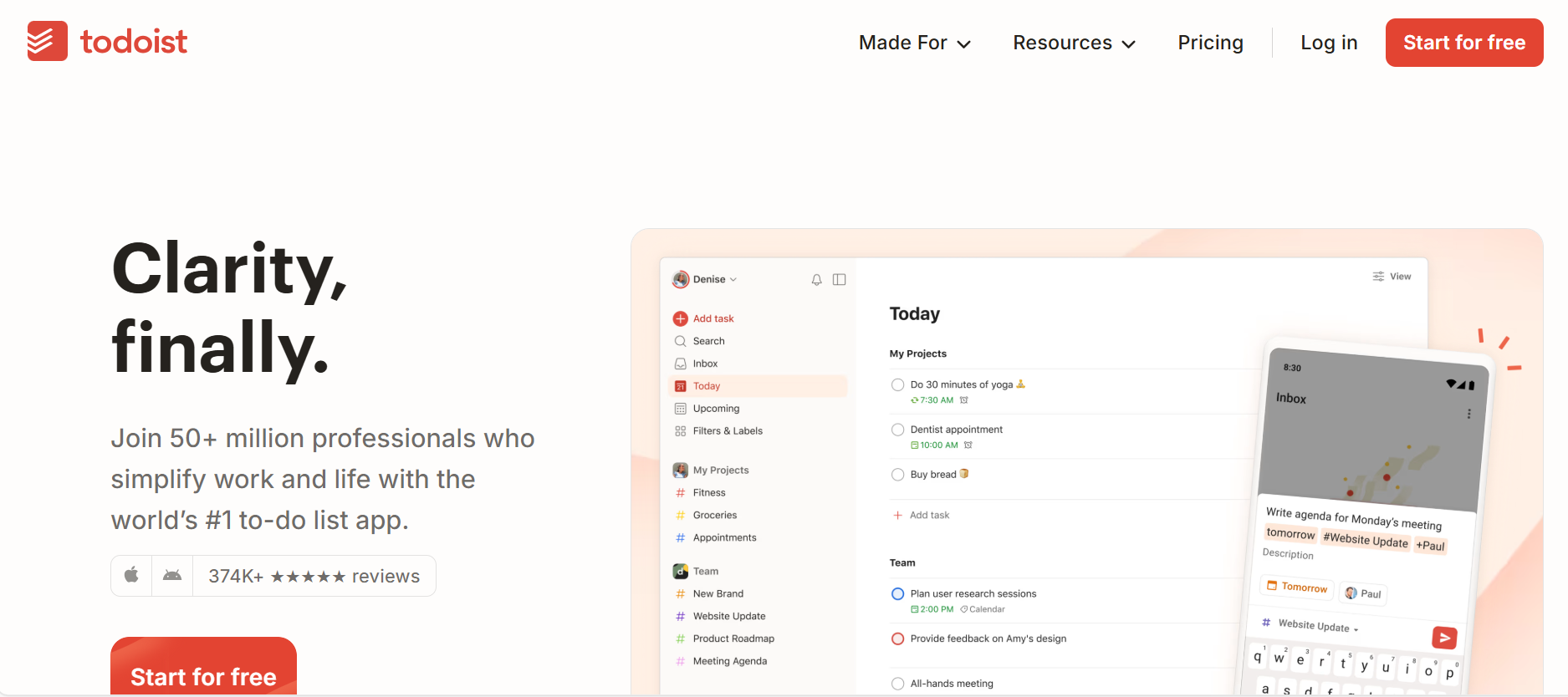Click the Log in link
This screenshot has height=697, width=1568.
pyautogui.click(x=1328, y=43)
